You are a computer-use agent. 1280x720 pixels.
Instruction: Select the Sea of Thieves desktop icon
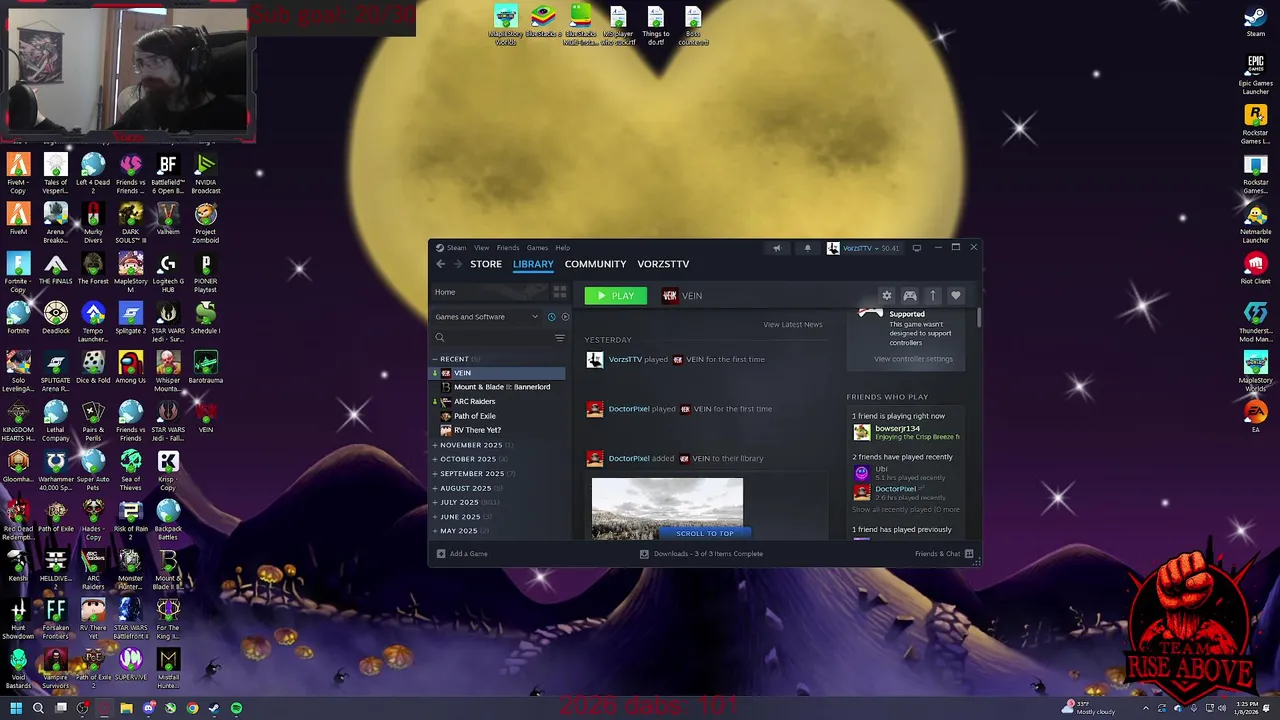130,471
